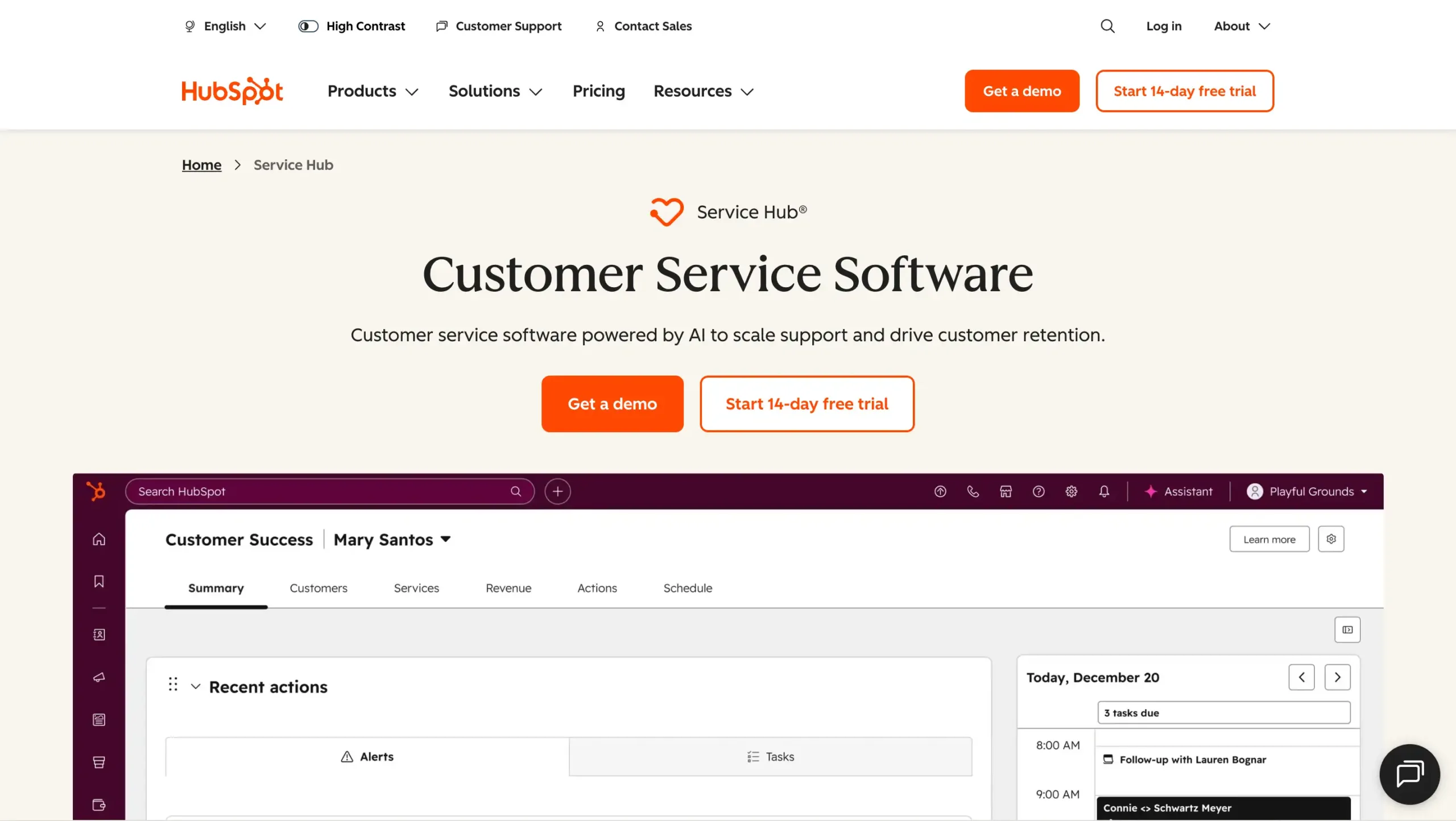
Task: Click the globe language icon
Action: coord(190,26)
